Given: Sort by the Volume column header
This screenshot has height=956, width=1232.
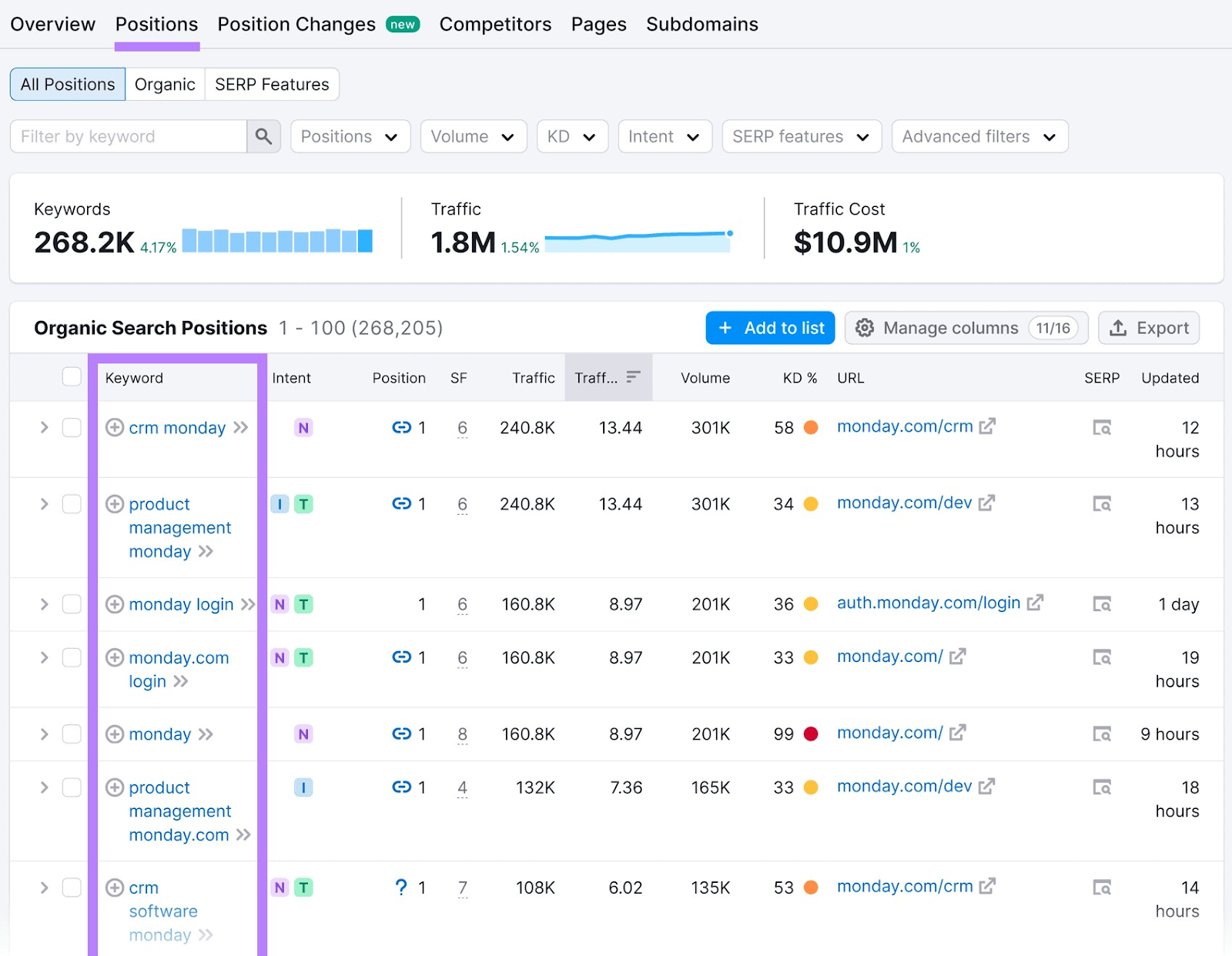Looking at the screenshot, I should (705, 377).
